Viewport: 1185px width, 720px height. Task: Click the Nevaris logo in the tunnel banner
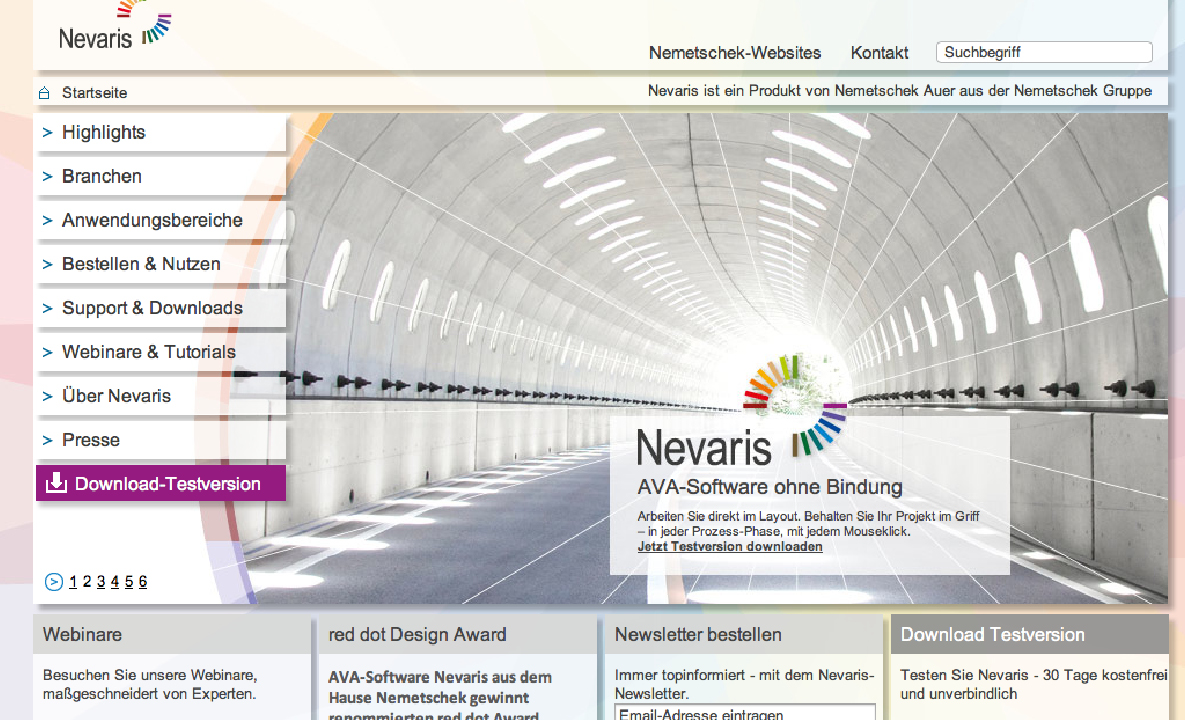pyautogui.click(x=741, y=411)
